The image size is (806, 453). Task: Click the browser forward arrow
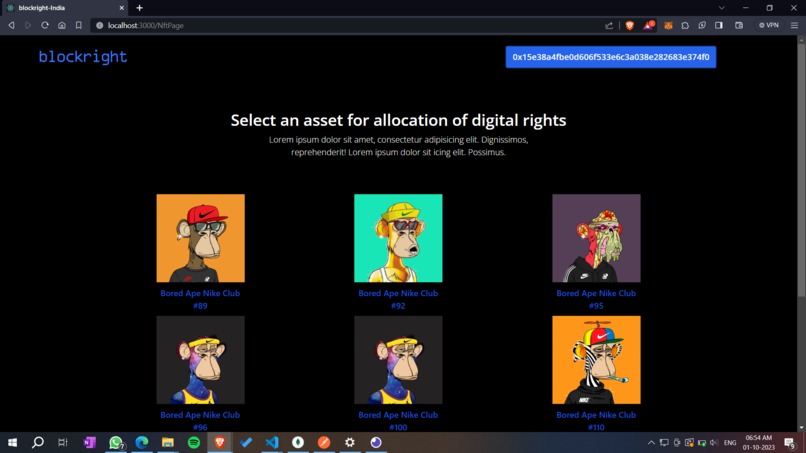tap(28, 25)
